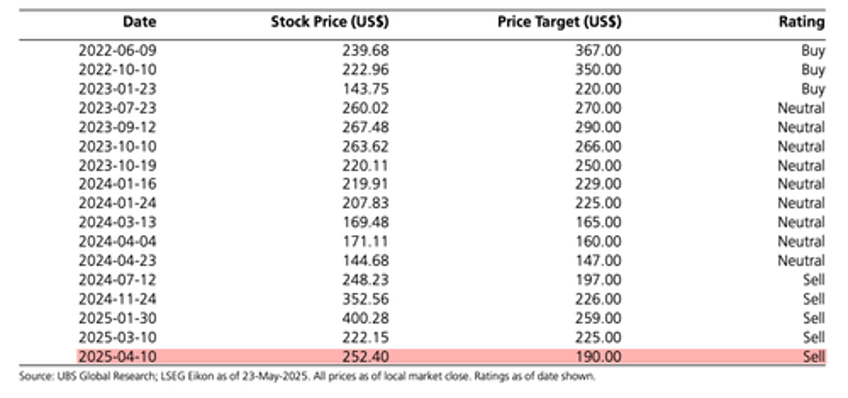Click the highlighted price target 190.00

598,356
